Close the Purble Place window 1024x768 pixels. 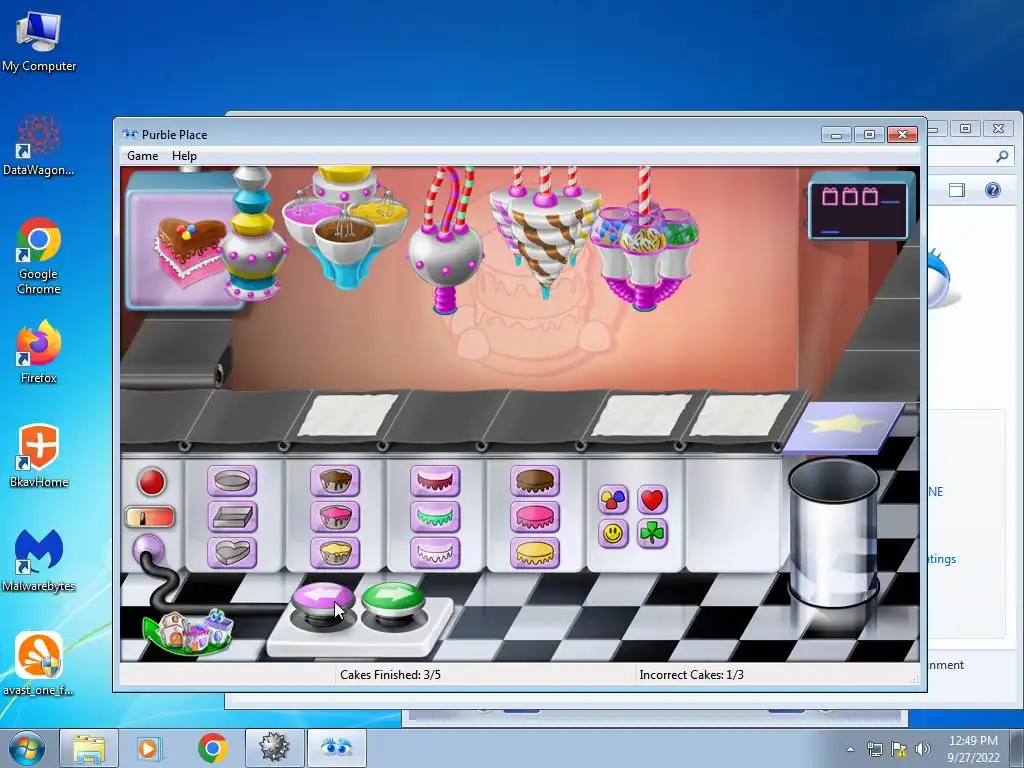903,135
